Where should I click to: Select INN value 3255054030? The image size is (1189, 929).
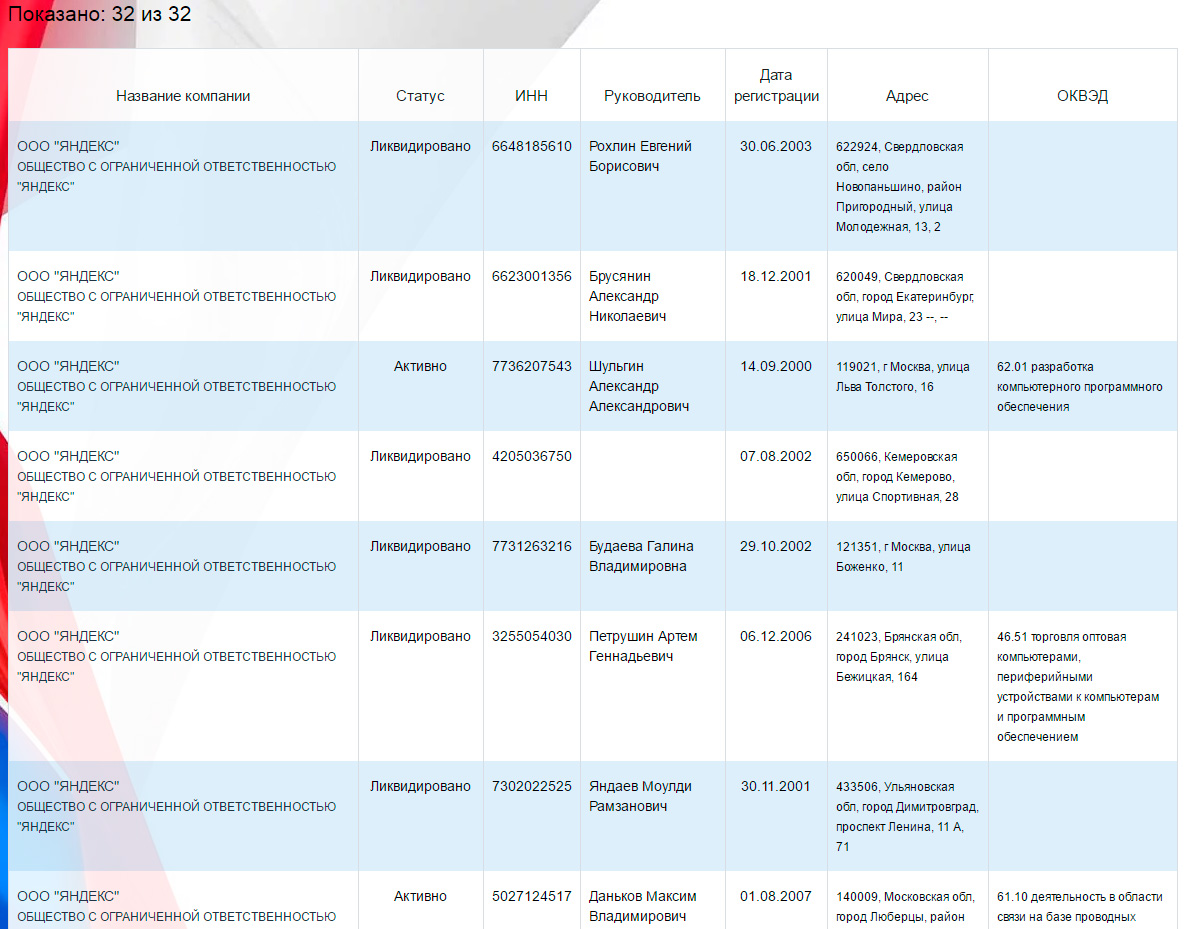pyautogui.click(x=532, y=636)
